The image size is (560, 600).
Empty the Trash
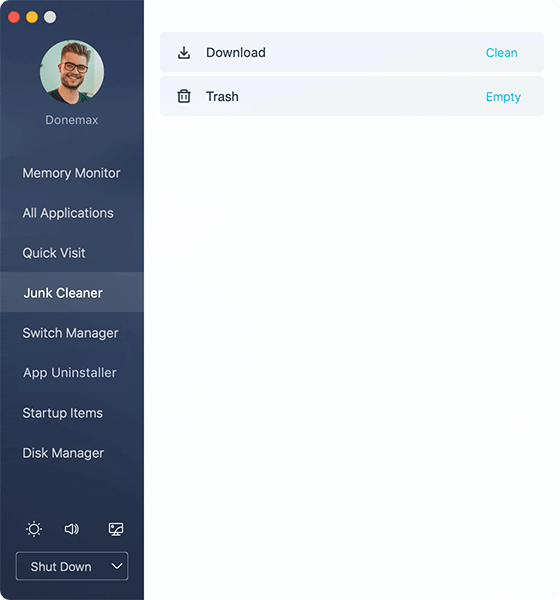(503, 97)
